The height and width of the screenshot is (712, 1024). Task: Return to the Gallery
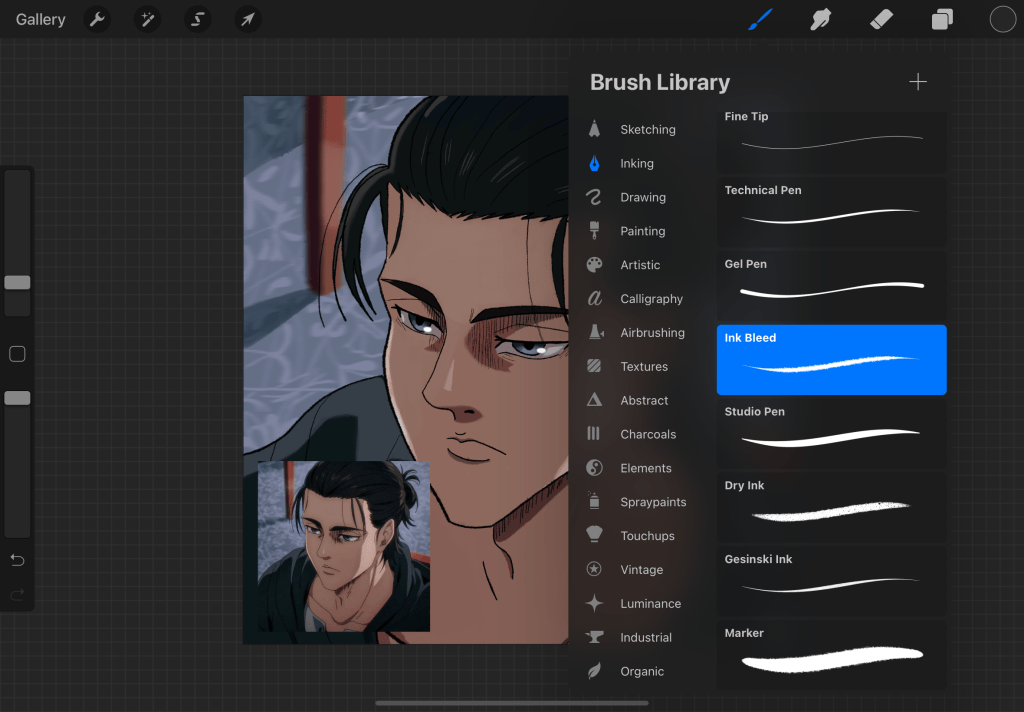tap(40, 19)
